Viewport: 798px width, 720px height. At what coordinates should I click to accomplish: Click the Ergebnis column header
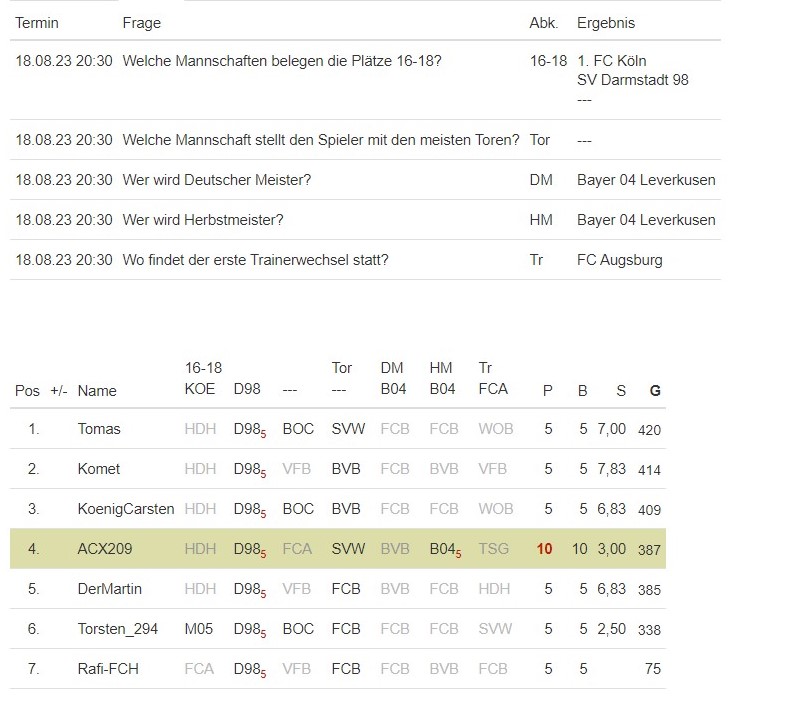(606, 23)
